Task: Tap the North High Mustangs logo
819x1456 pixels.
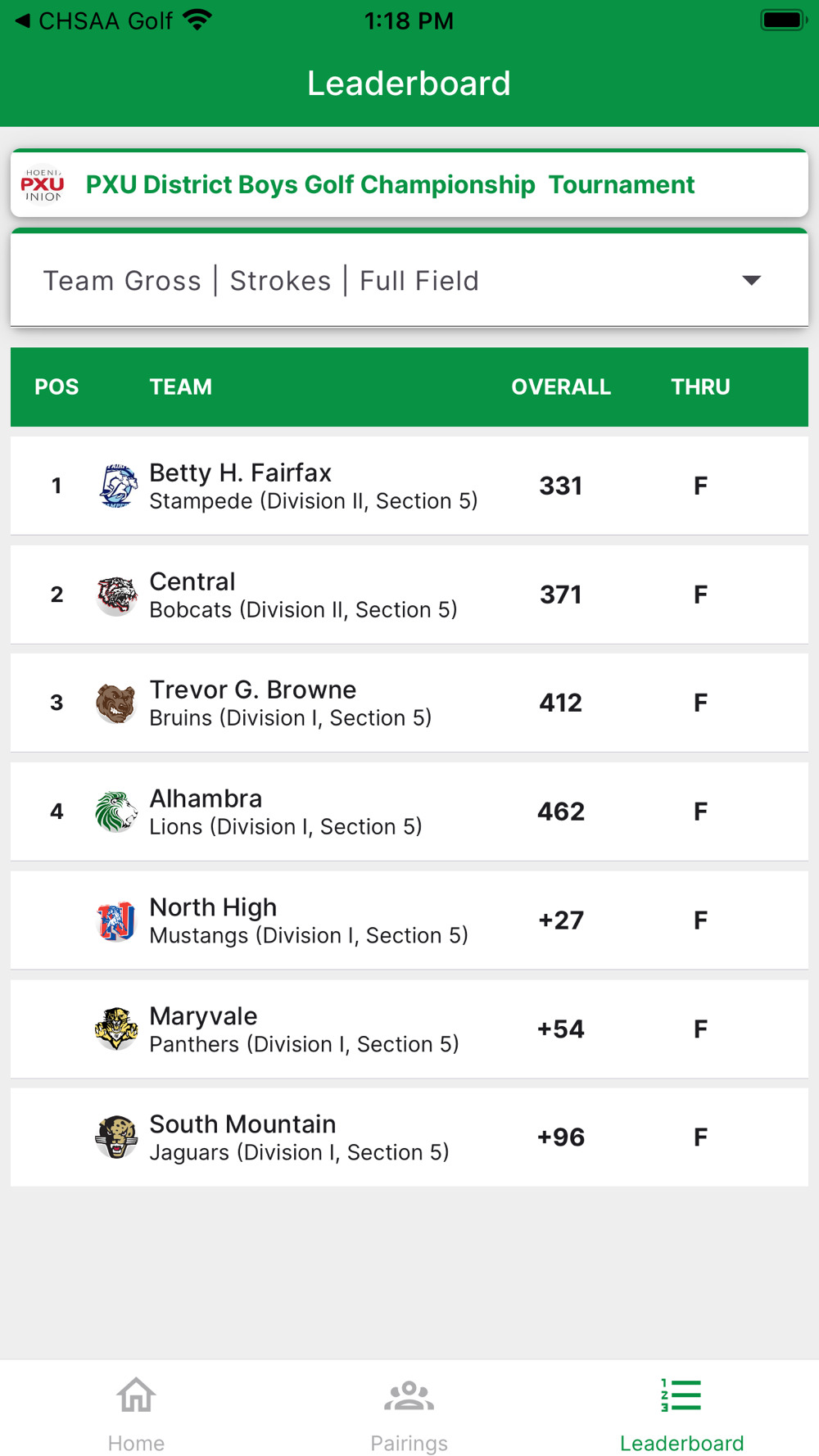Action: click(116, 920)
